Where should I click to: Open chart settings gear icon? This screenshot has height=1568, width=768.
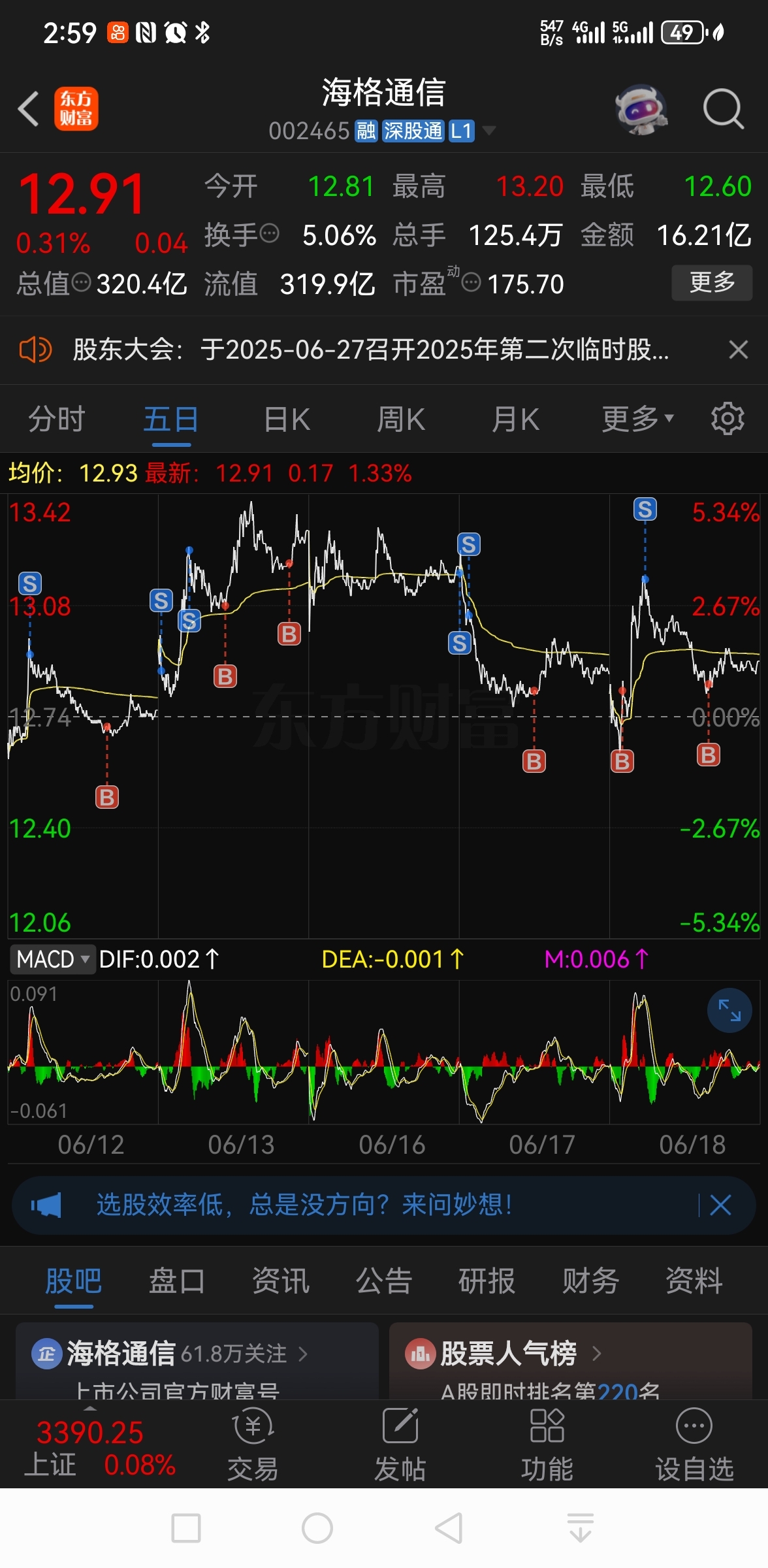click(728, 419)
